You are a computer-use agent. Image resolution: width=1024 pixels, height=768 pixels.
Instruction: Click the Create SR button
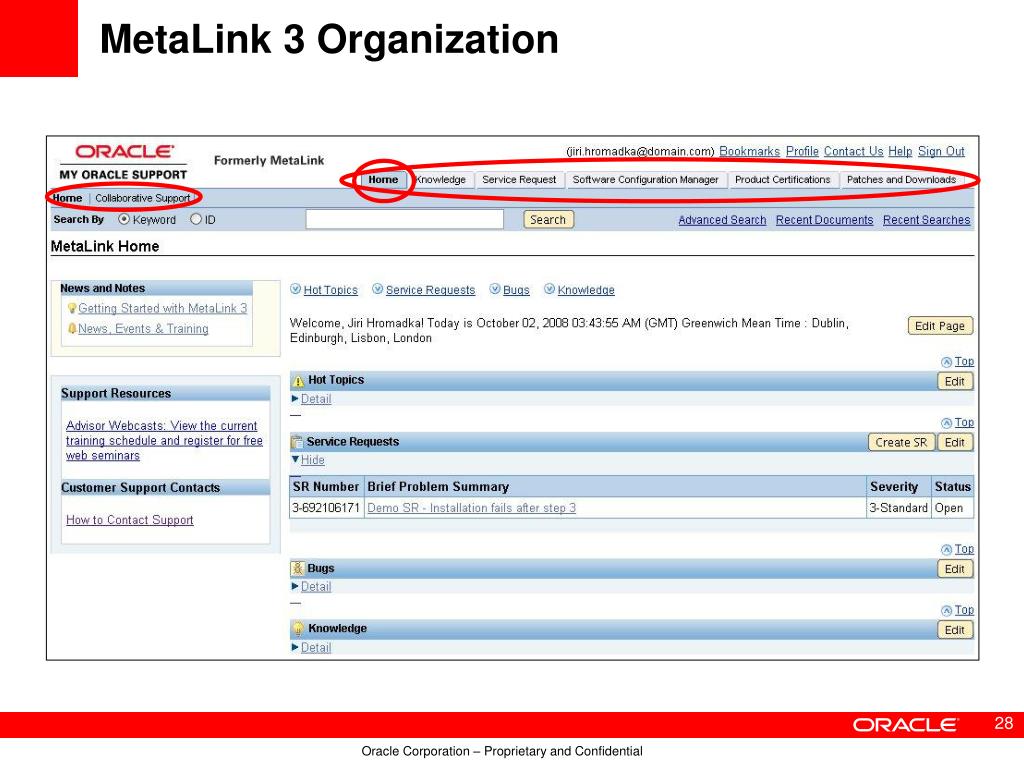click(x=901, y=442)
